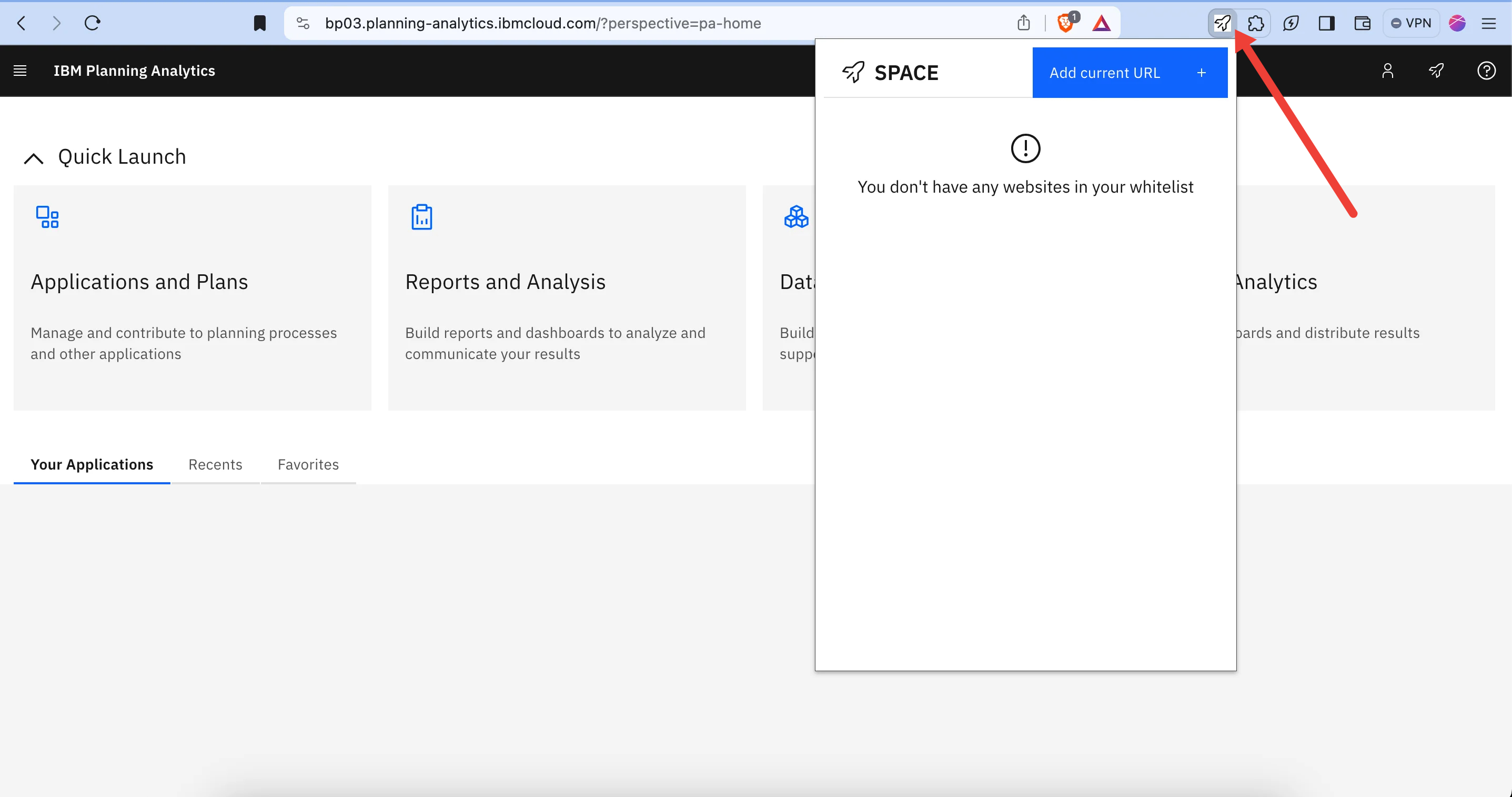Viewport: 1512px width, 797px height.
Task: Click the SPACE rocket launch icon
Action: [x=1222, y=22]
